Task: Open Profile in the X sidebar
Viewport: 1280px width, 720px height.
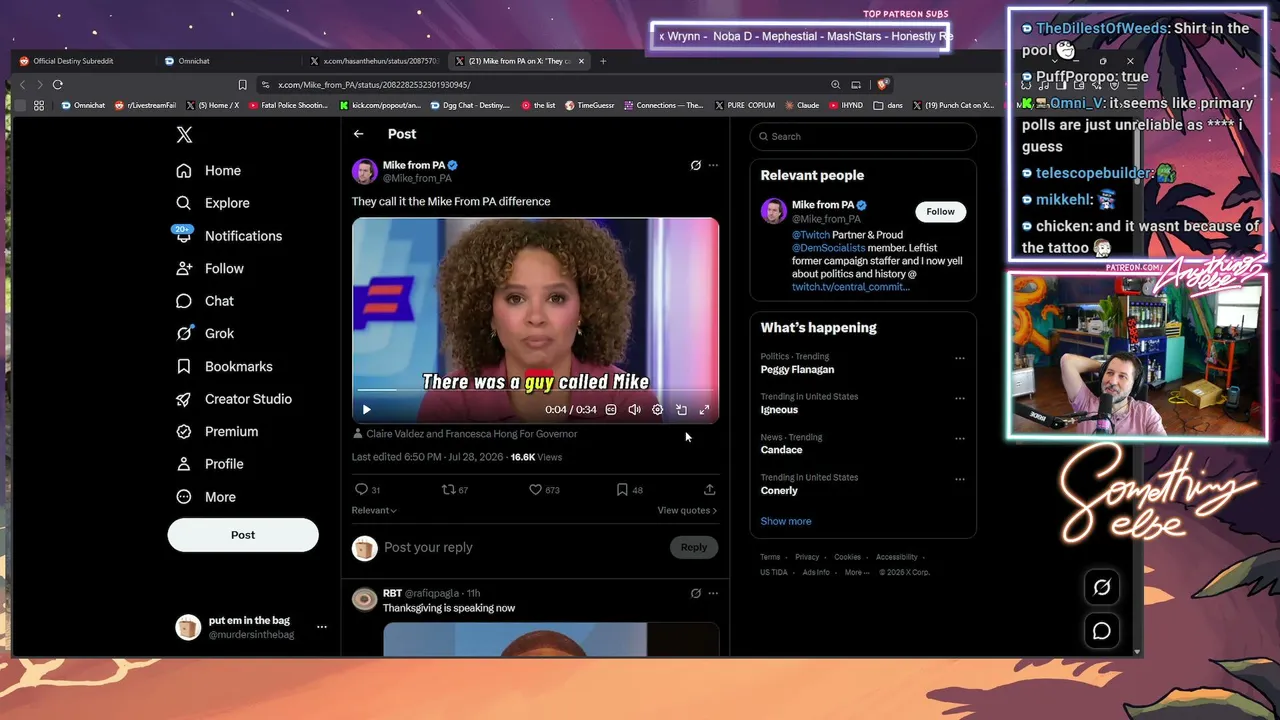Action: point(210,464)
